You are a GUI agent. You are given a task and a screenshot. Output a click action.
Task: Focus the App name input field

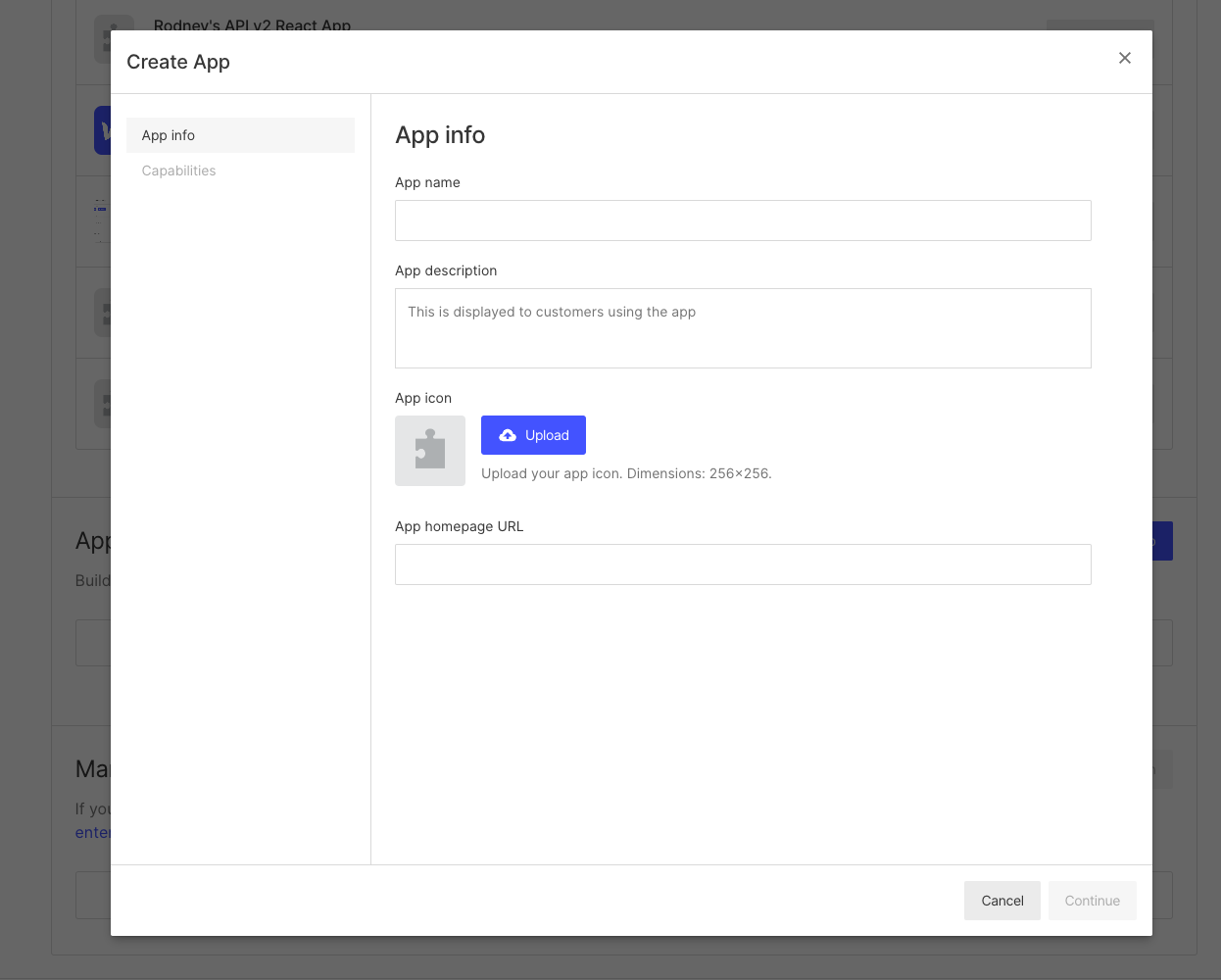coord(743,220)
